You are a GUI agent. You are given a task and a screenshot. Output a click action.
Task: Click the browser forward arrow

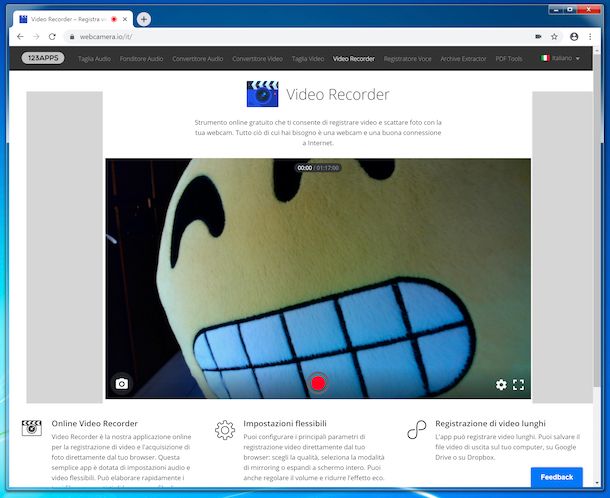click(x=36, y=37)
